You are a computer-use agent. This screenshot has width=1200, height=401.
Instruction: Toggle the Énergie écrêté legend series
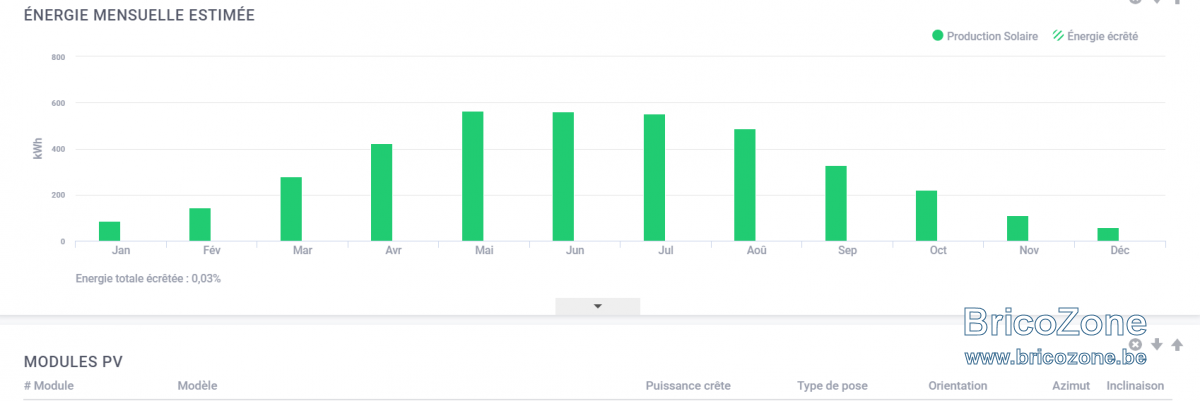pos(1094,36)
